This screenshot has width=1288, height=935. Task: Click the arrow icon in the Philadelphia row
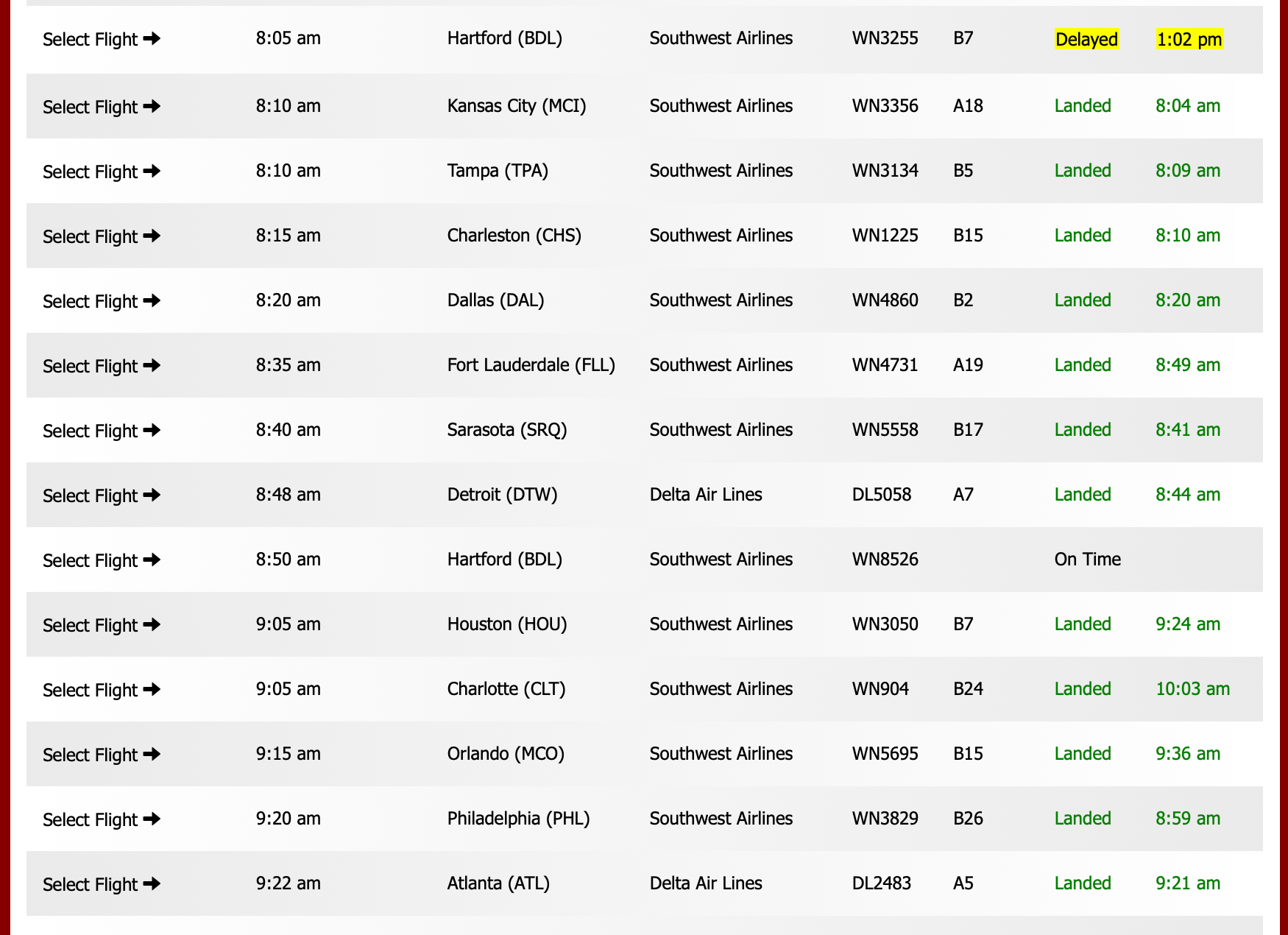click(x=152, y=819)
